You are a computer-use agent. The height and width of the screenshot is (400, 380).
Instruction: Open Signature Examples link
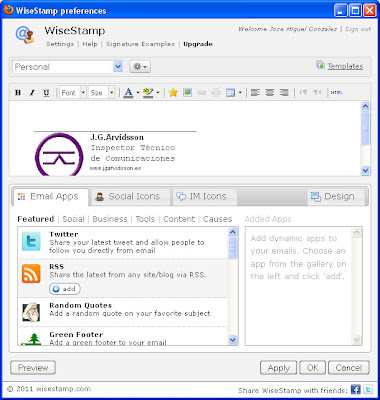click(140, 44)
